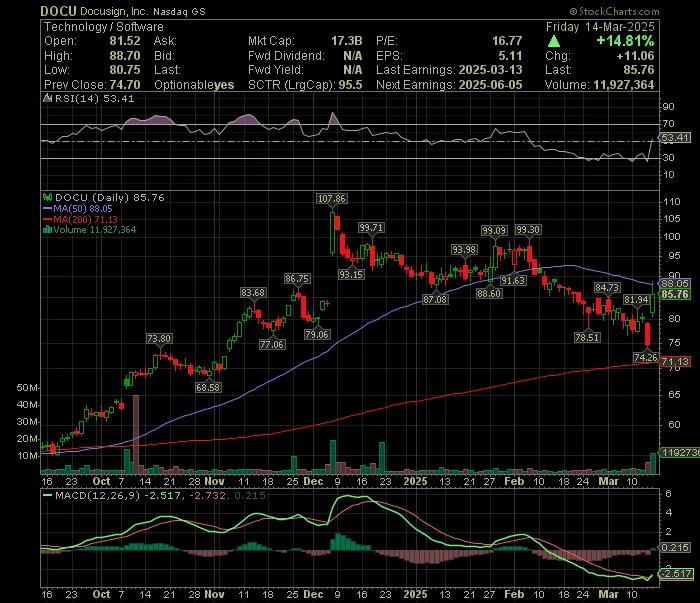The width and height of the screenshot is (700, 603).
Task: Click the Next Earnings date 2025-06-05
Action: click(491, 85)
